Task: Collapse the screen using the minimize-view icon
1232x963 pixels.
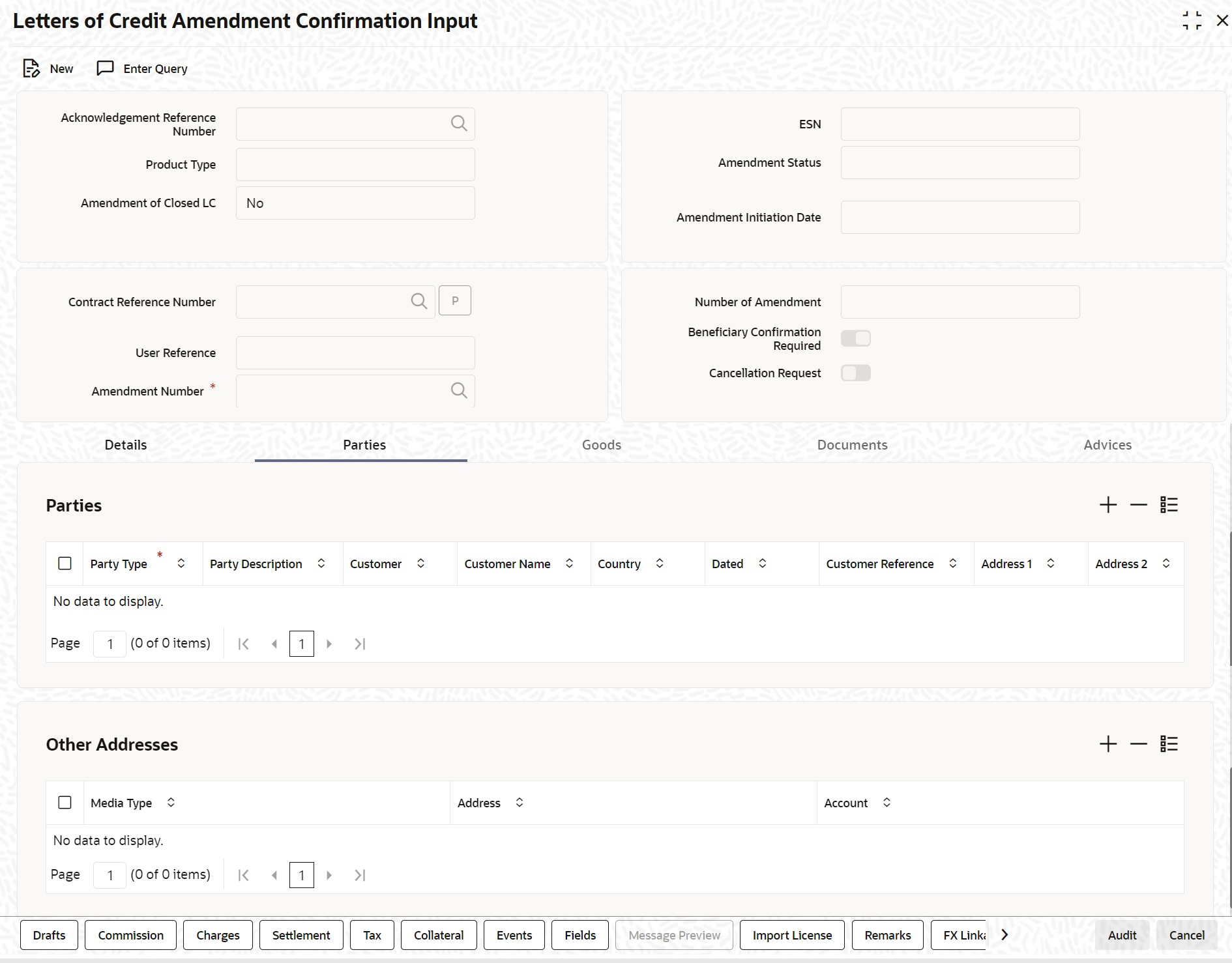Action: click(x=1192, y=21)
